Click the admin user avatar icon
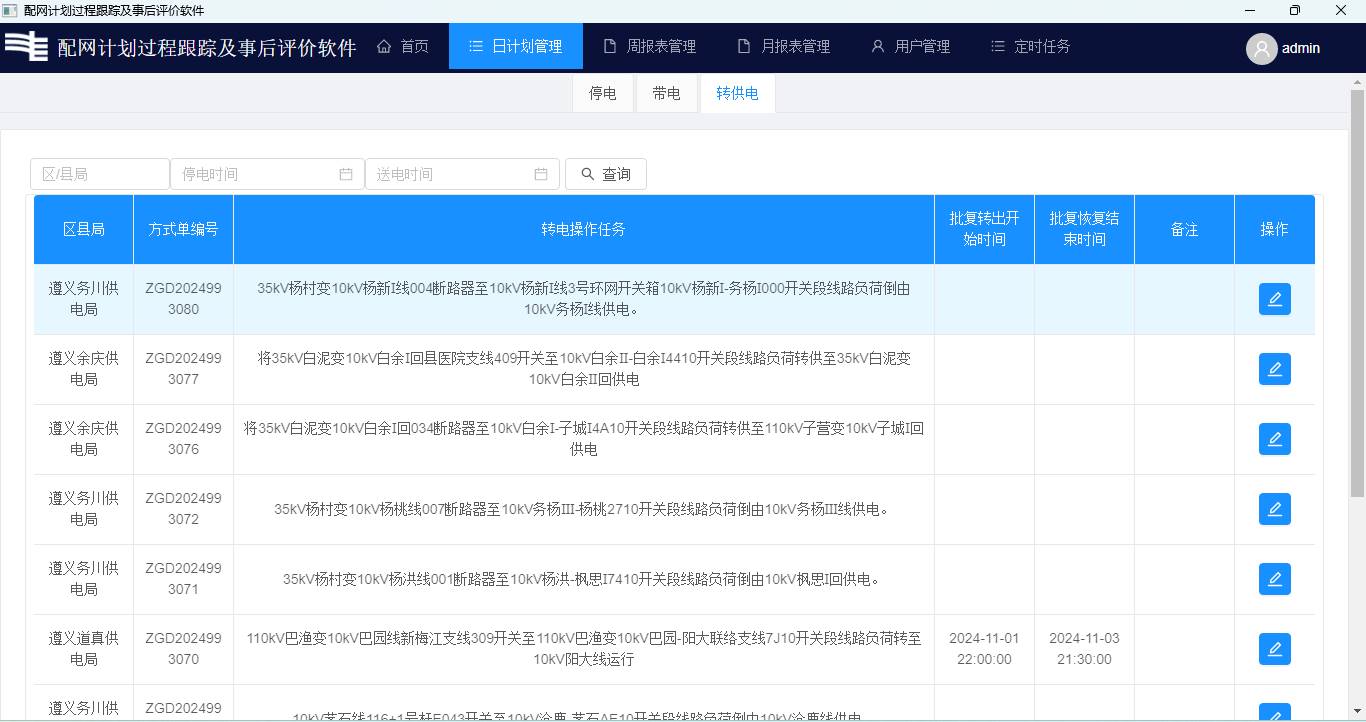 (1261, 48)
